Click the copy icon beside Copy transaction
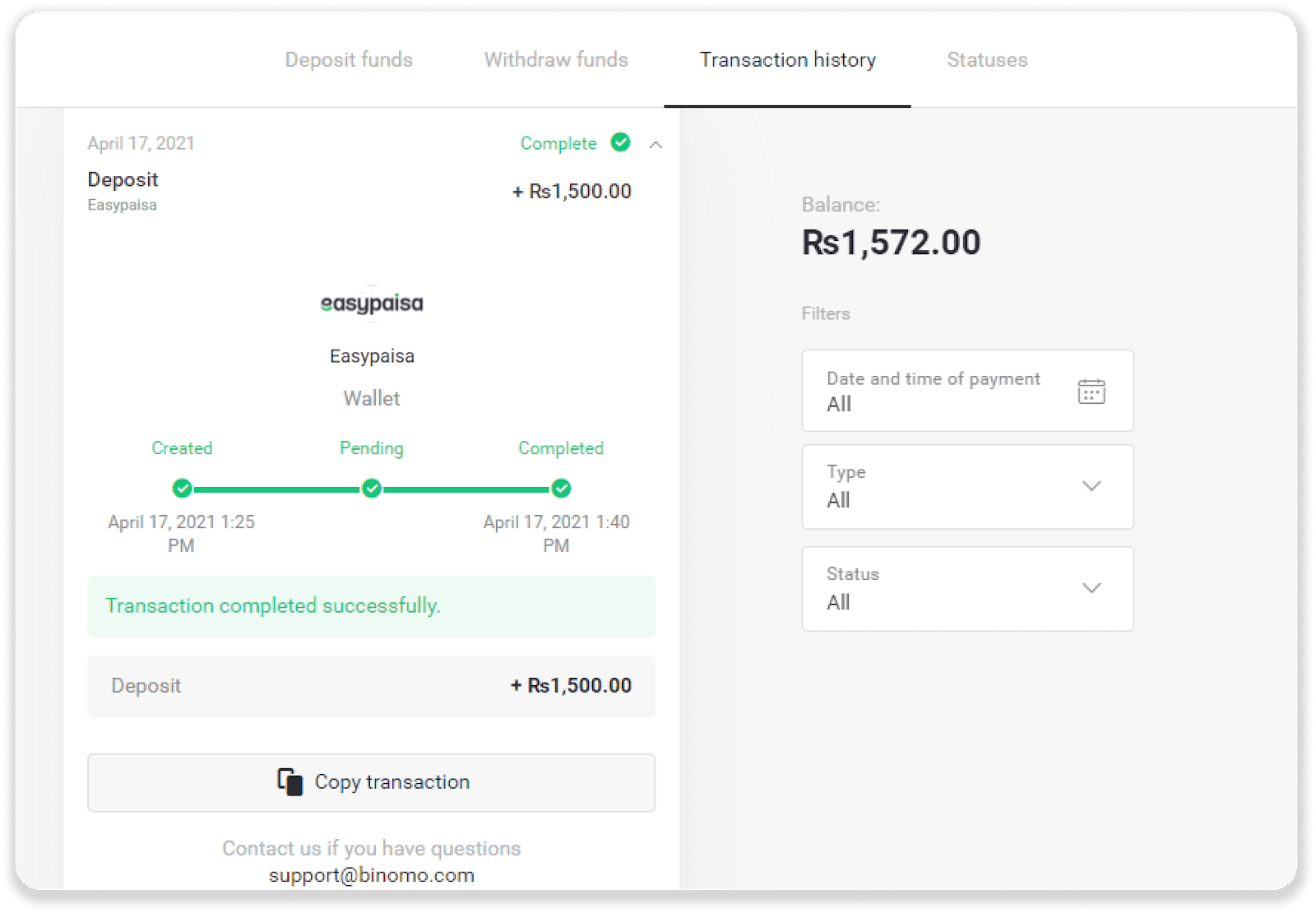This screenshot has width=1316, height=913. (x=290, y=781)
